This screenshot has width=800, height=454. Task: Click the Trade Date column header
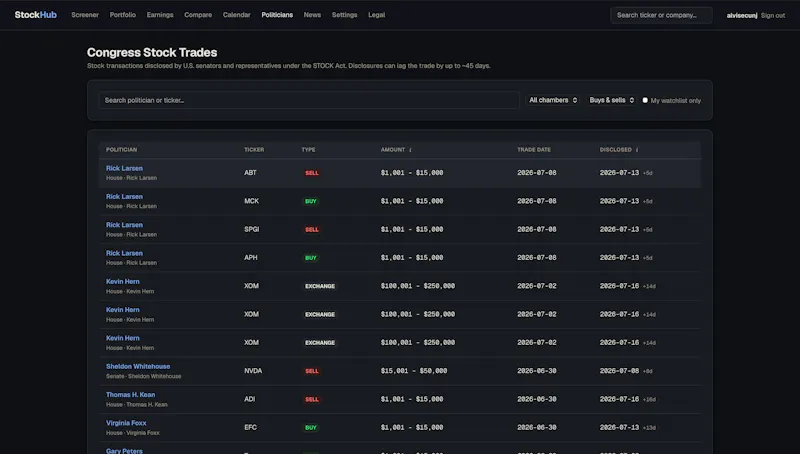(534, 149)
